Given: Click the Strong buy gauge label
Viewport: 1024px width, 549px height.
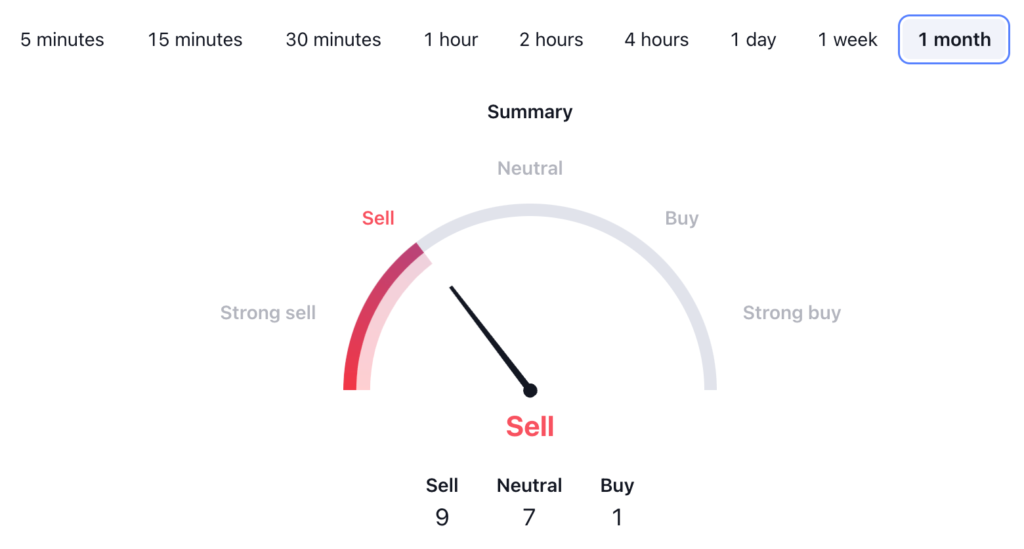Looking at the screenshot, I should click(791, 313).
